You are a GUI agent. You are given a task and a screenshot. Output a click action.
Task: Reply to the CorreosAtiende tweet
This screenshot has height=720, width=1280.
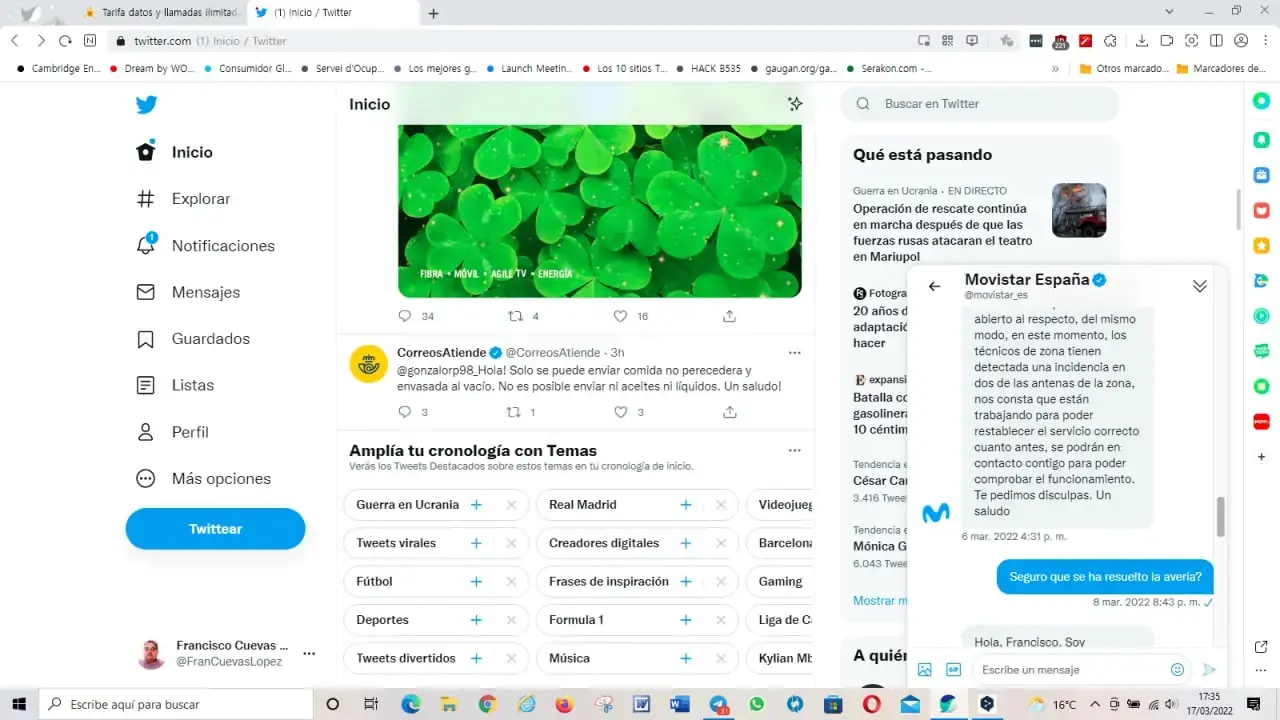pos(405,412)
